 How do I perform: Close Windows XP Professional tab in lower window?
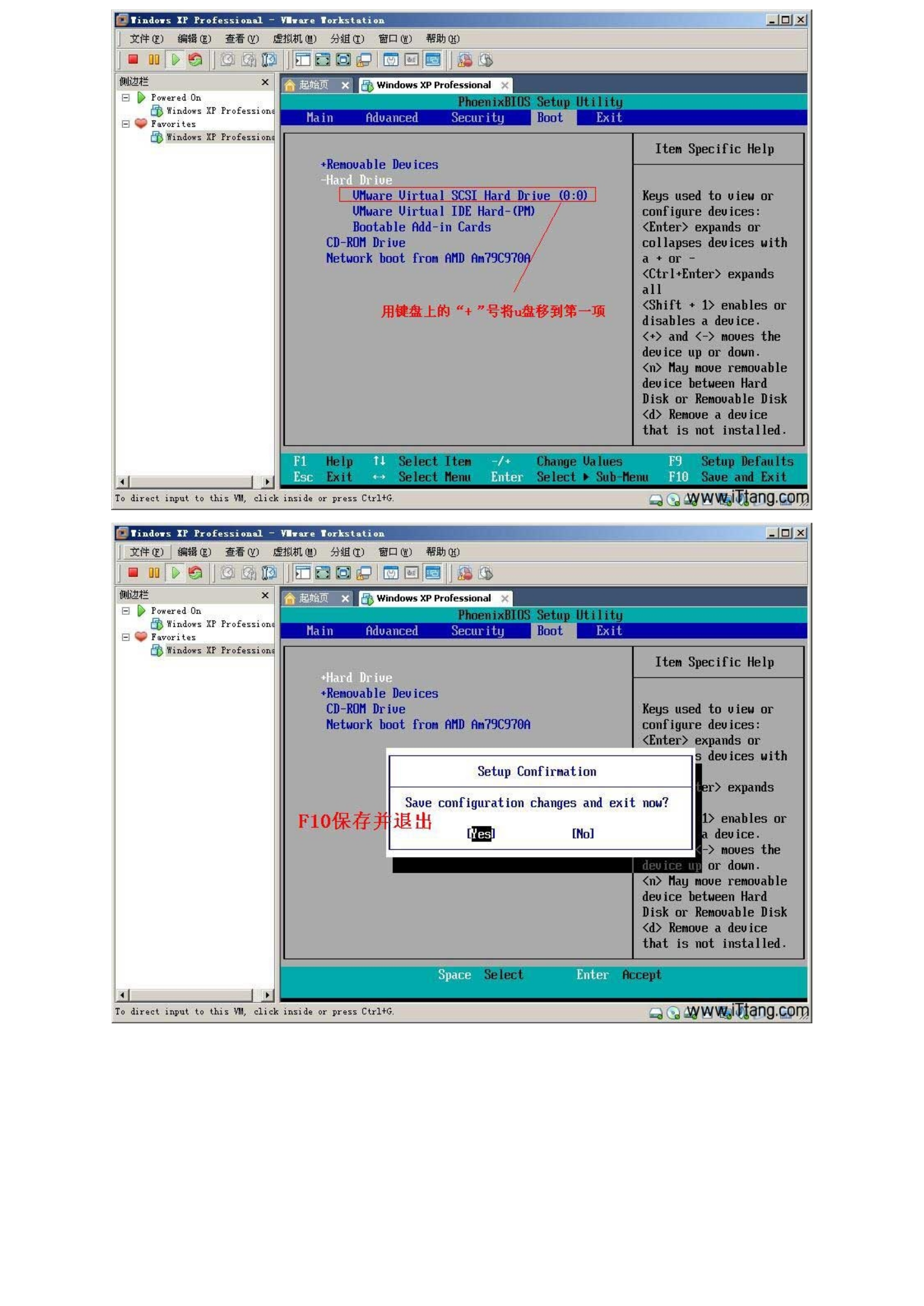pos(505,599)
